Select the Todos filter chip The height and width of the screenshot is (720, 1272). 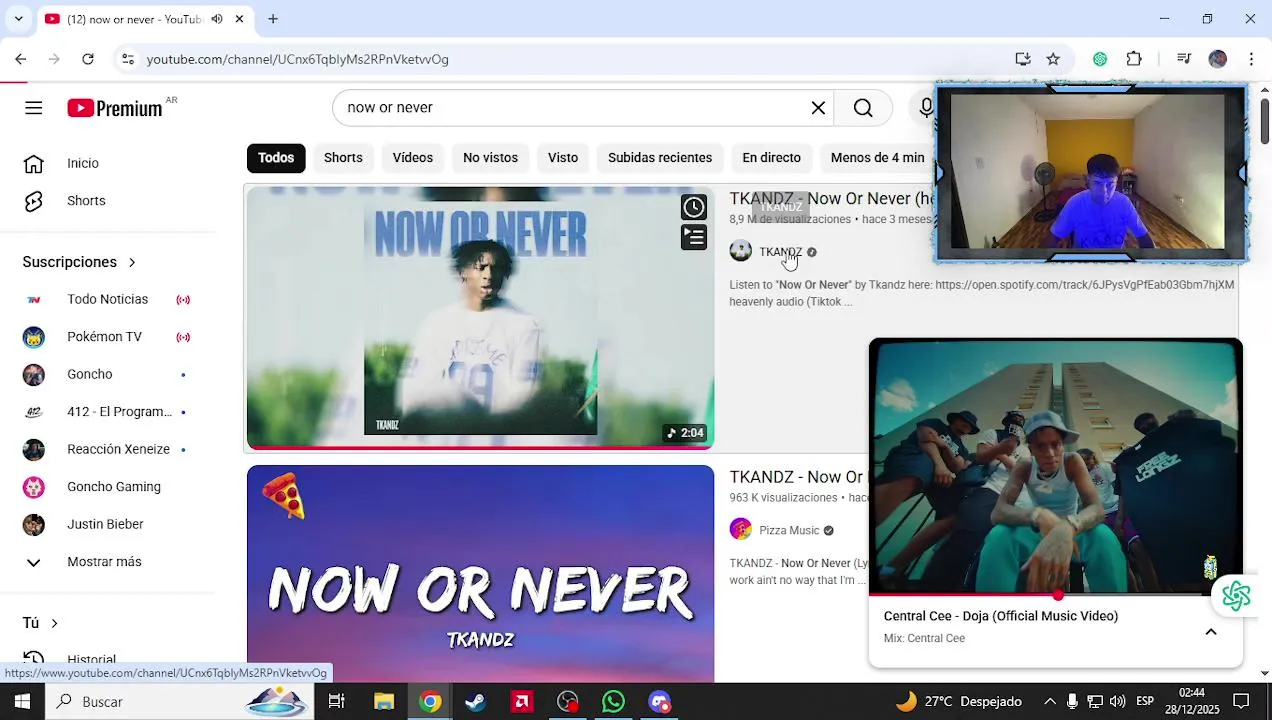[x=276, y=158]
